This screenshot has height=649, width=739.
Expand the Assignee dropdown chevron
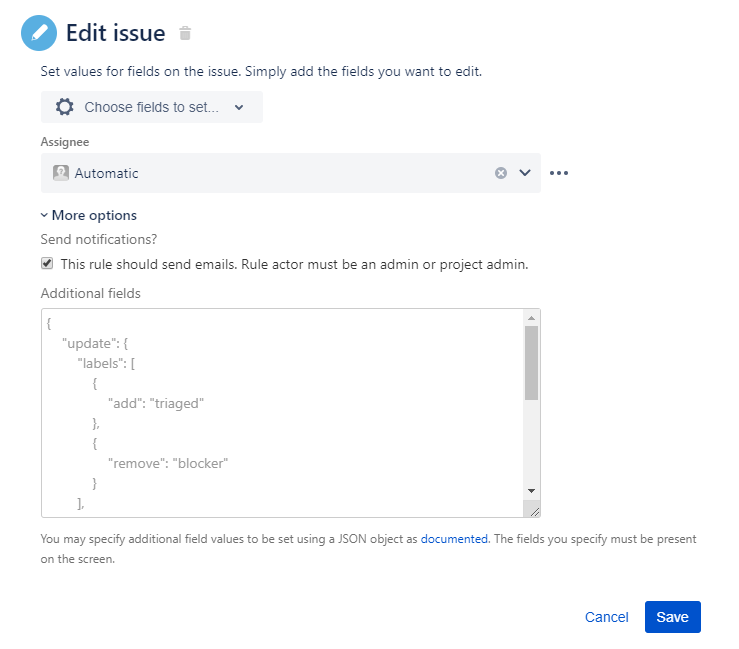pyautogui.click(x=525, y=173)
